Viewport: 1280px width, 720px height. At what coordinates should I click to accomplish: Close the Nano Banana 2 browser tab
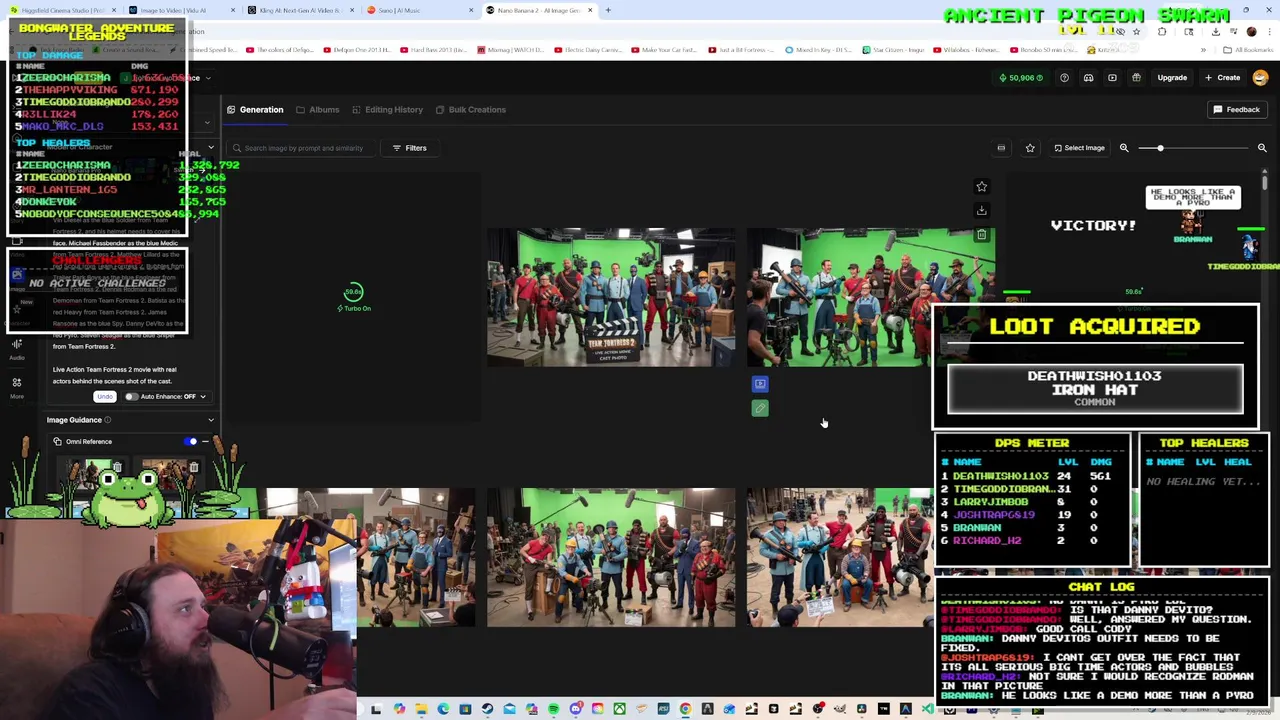point(590,10)
